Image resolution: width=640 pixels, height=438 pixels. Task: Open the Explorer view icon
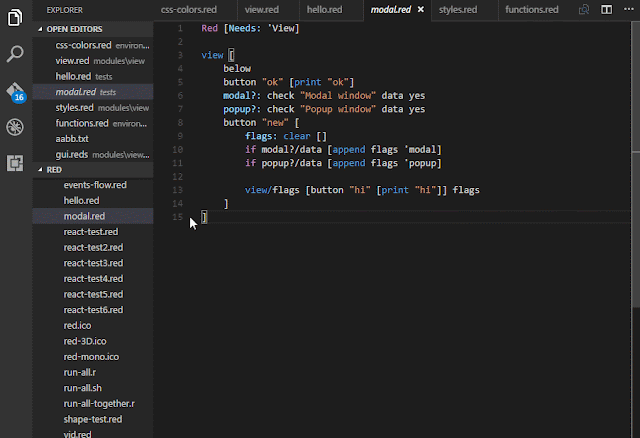tap(15, 18)
